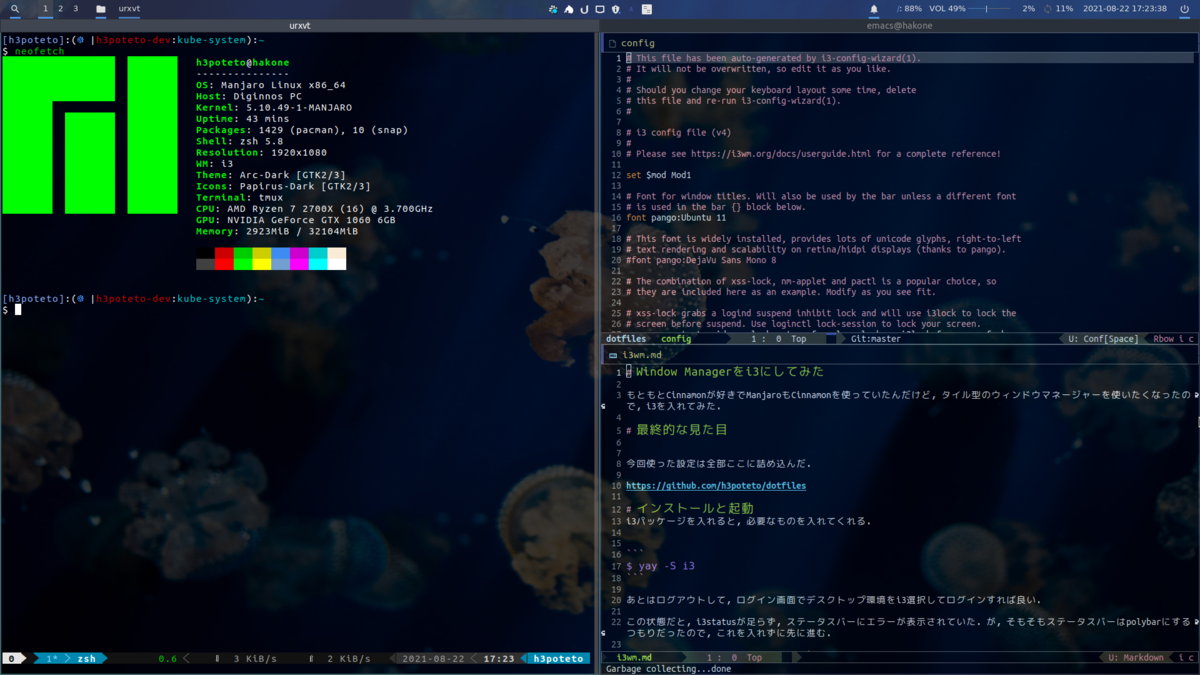
Task: Click the i3wm.md buffer icon in header
Action: [612, 355]
